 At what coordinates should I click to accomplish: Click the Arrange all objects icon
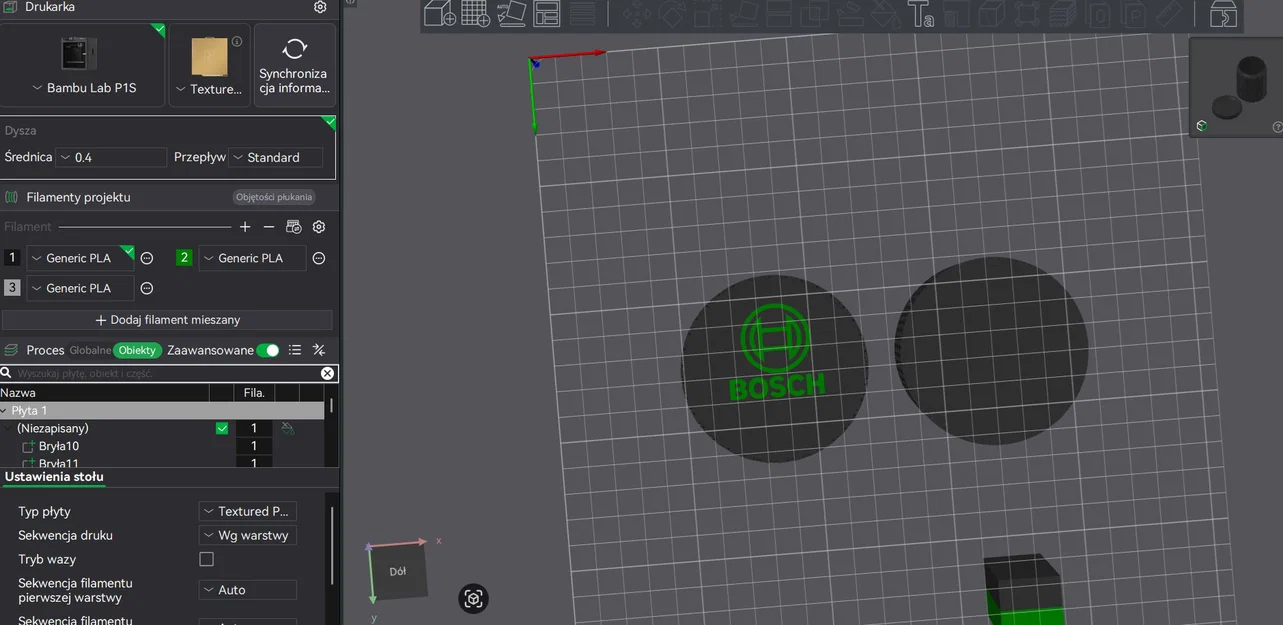[x=547, y=14]
